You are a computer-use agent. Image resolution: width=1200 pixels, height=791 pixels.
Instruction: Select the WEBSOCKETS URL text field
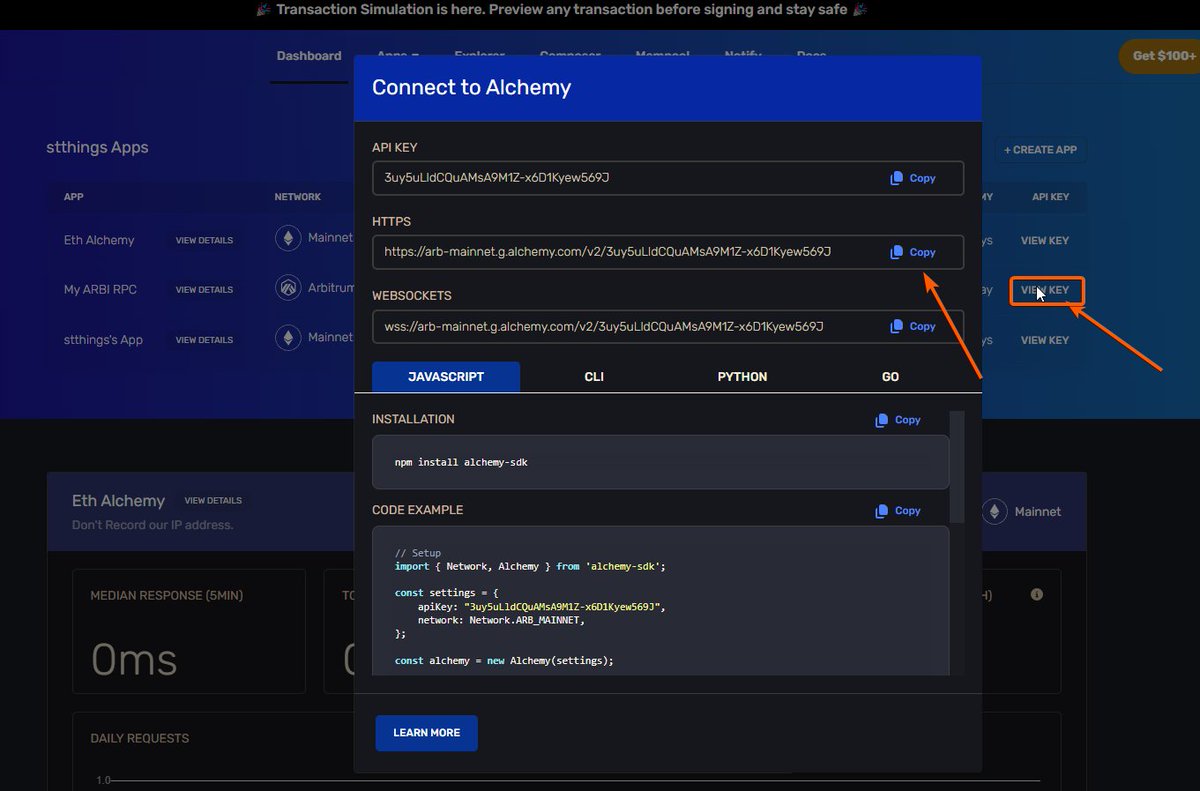pyautogui.click(x=668, y=326)
